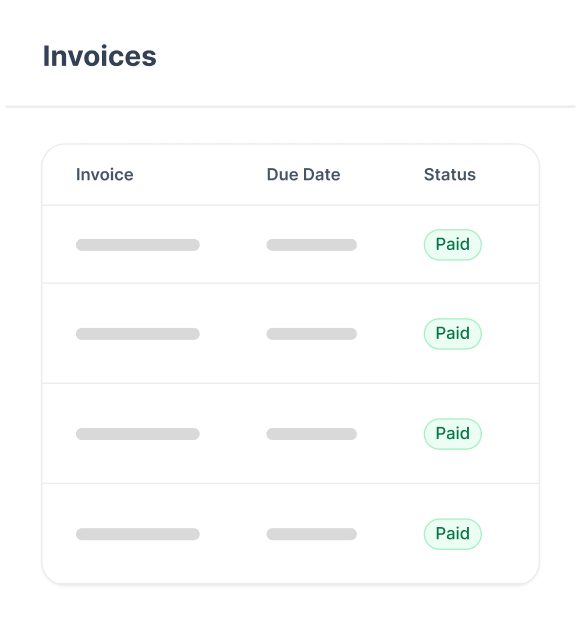Viewport: 580px width, 623px height.
Task: Click empty space between first row's due date and Paid badge
Action: pyautogui.click(x=390, y=245)
